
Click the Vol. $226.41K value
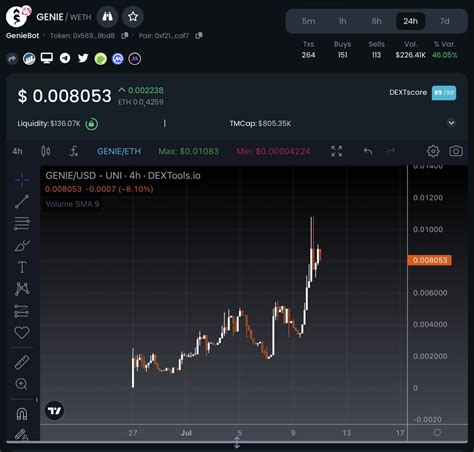pyautogui.click(x=410, y=55)
